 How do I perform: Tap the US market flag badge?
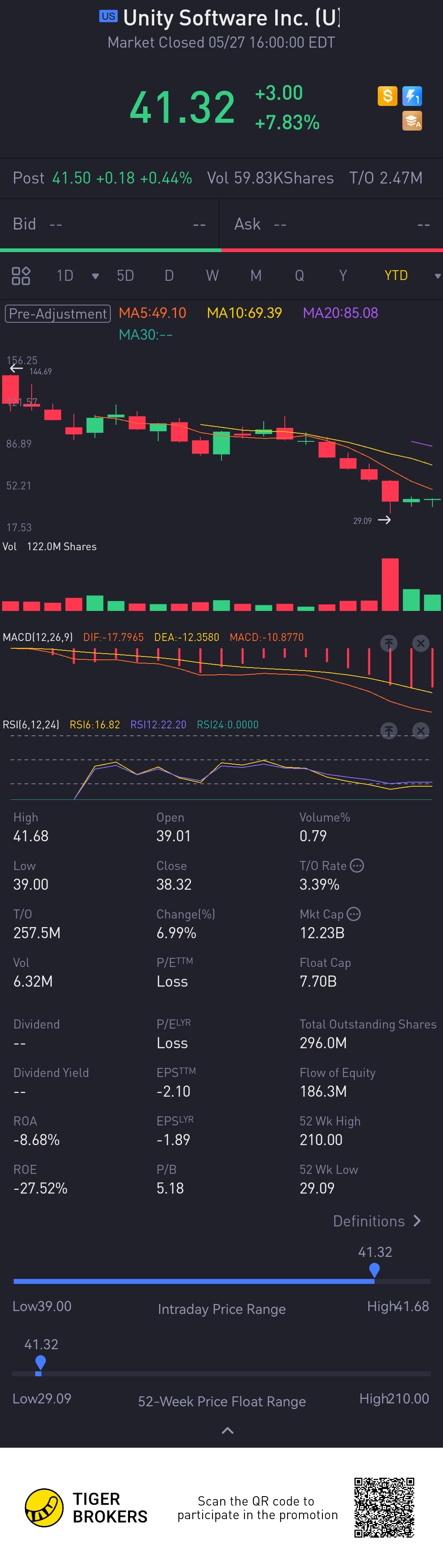point(108,16)
